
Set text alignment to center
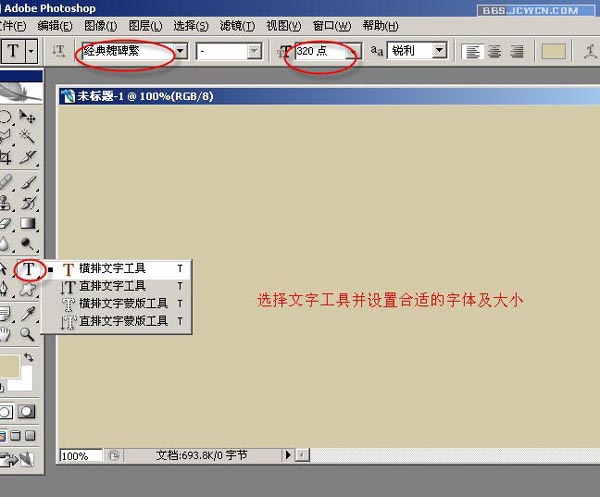(x=494, y=51)
